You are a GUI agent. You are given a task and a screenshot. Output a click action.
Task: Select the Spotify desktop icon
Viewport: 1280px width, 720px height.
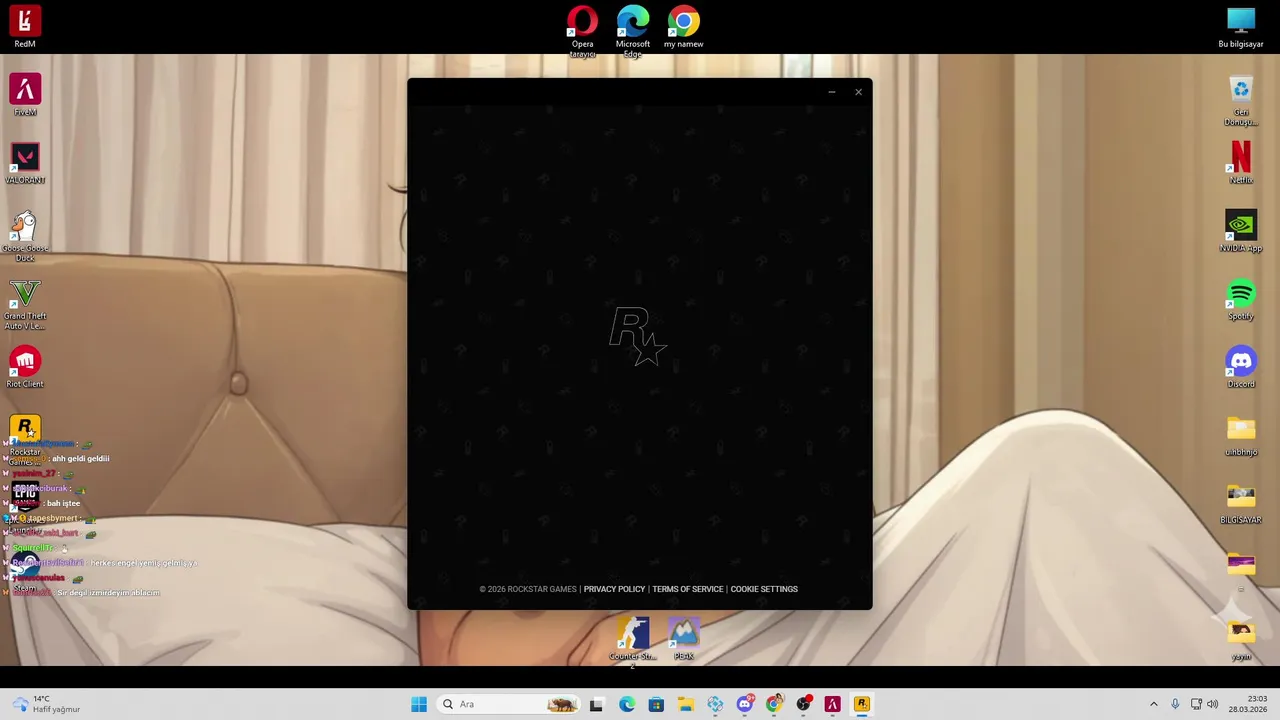[x=1241, y=299]
